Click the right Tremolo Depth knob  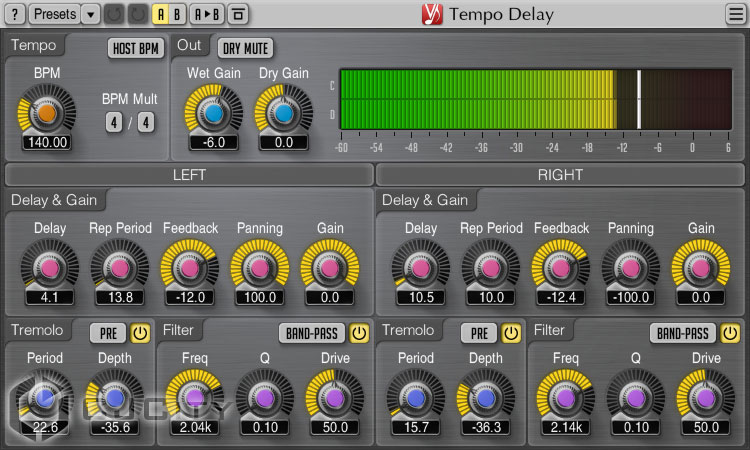click(x=486, y=398)
